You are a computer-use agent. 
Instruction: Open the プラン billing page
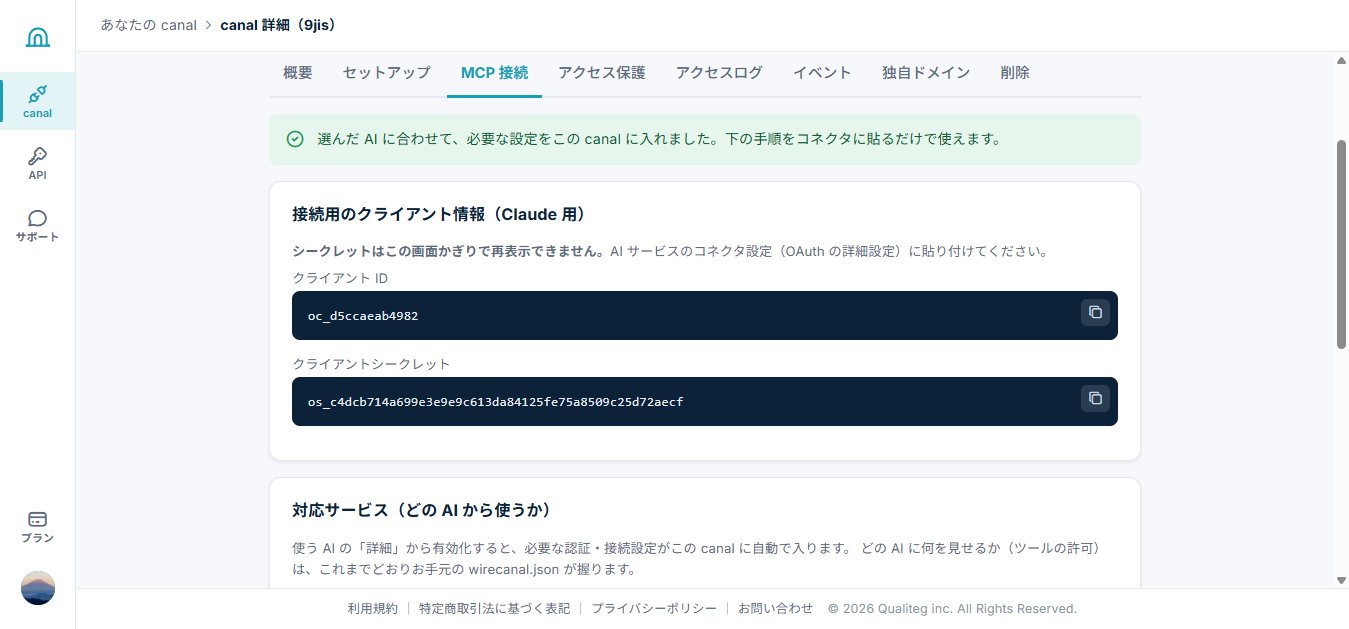tap(38, 527)
